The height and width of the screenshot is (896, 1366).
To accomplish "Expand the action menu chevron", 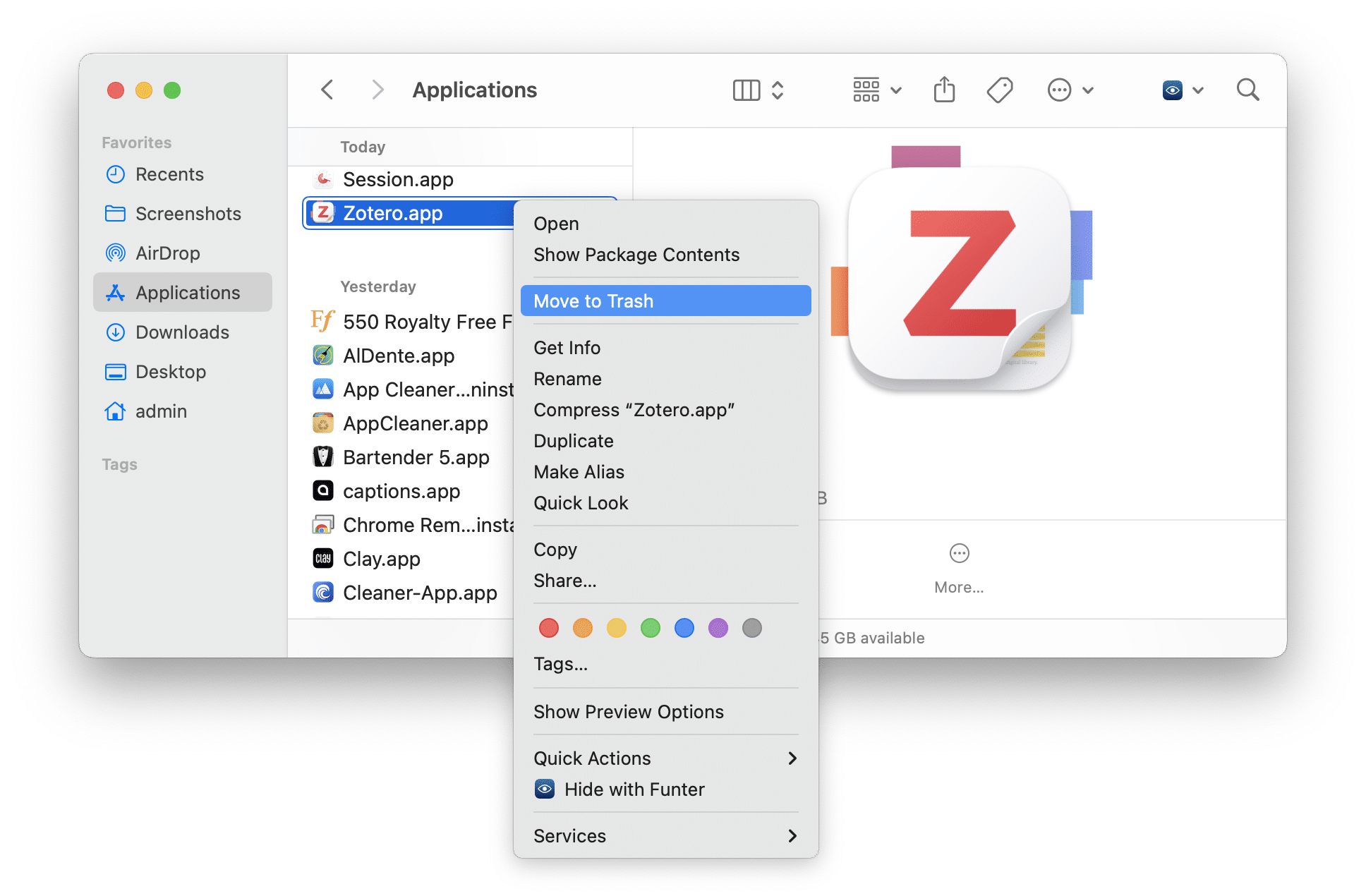I will [x=1088, y=90].
